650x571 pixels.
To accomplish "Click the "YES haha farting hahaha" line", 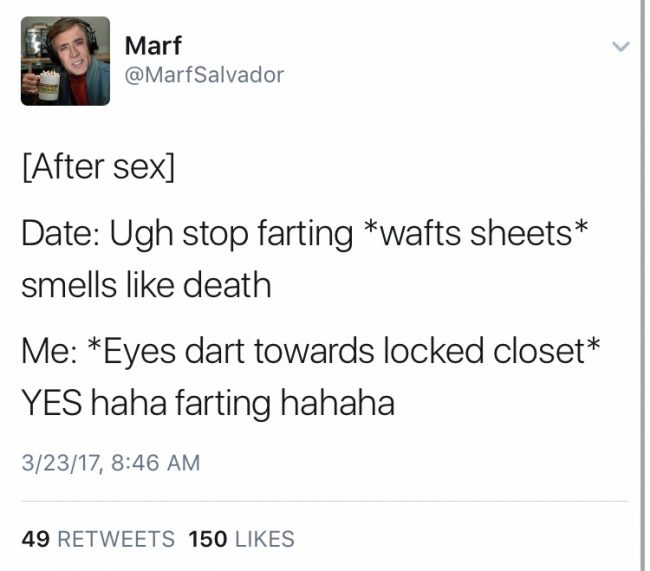I will tap(208, 403).
